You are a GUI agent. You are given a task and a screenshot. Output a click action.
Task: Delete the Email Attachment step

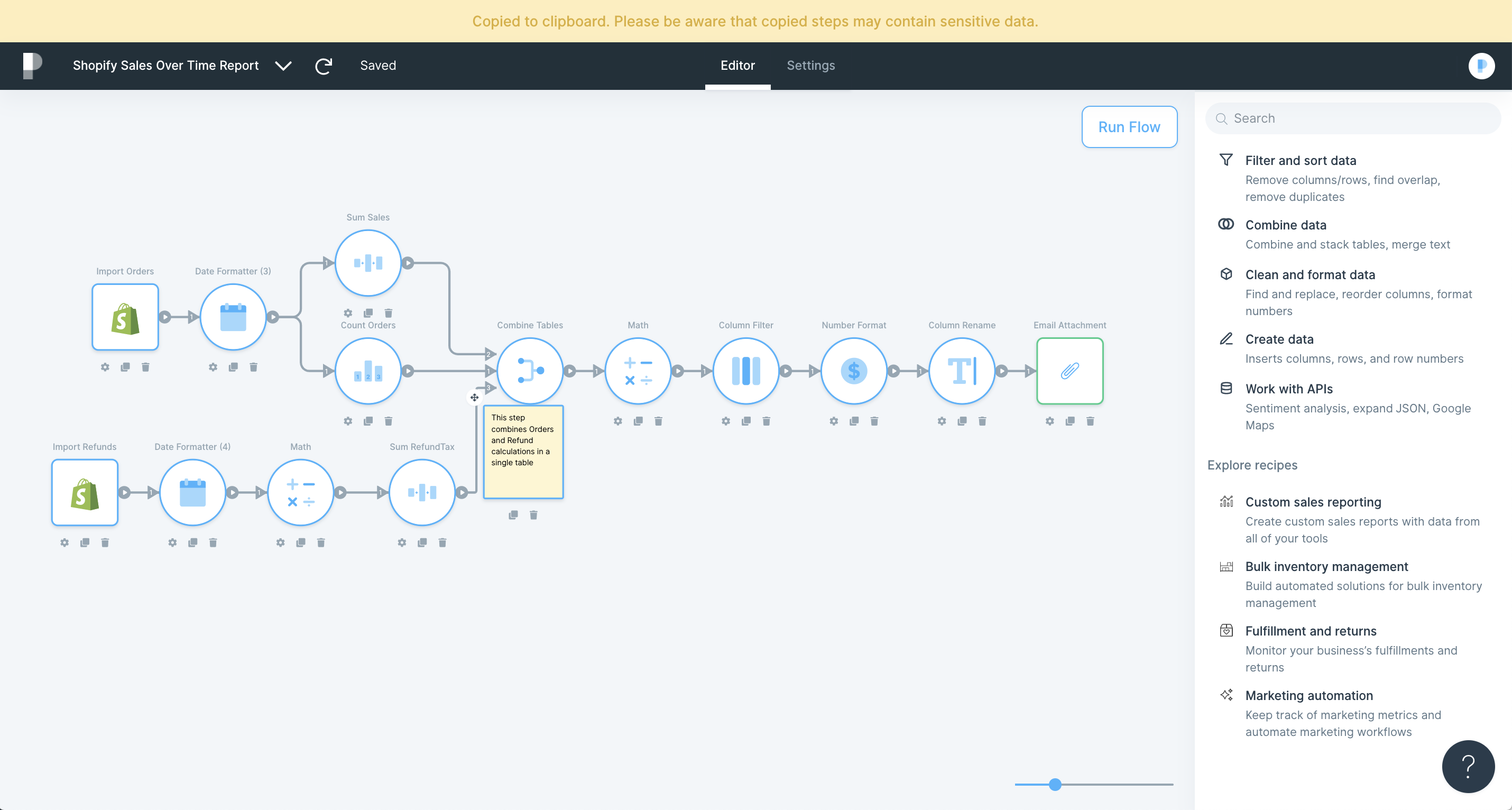tap(1091, 421)
